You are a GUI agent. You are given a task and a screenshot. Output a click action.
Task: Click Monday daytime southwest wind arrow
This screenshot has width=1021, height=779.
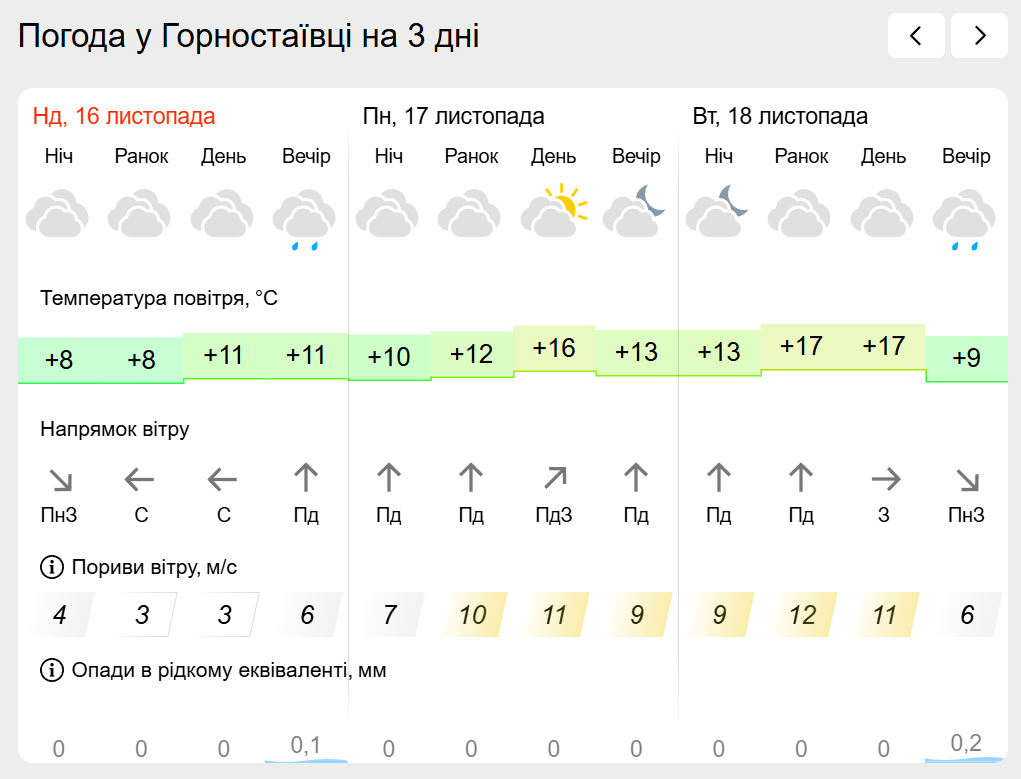click(553, 480)
